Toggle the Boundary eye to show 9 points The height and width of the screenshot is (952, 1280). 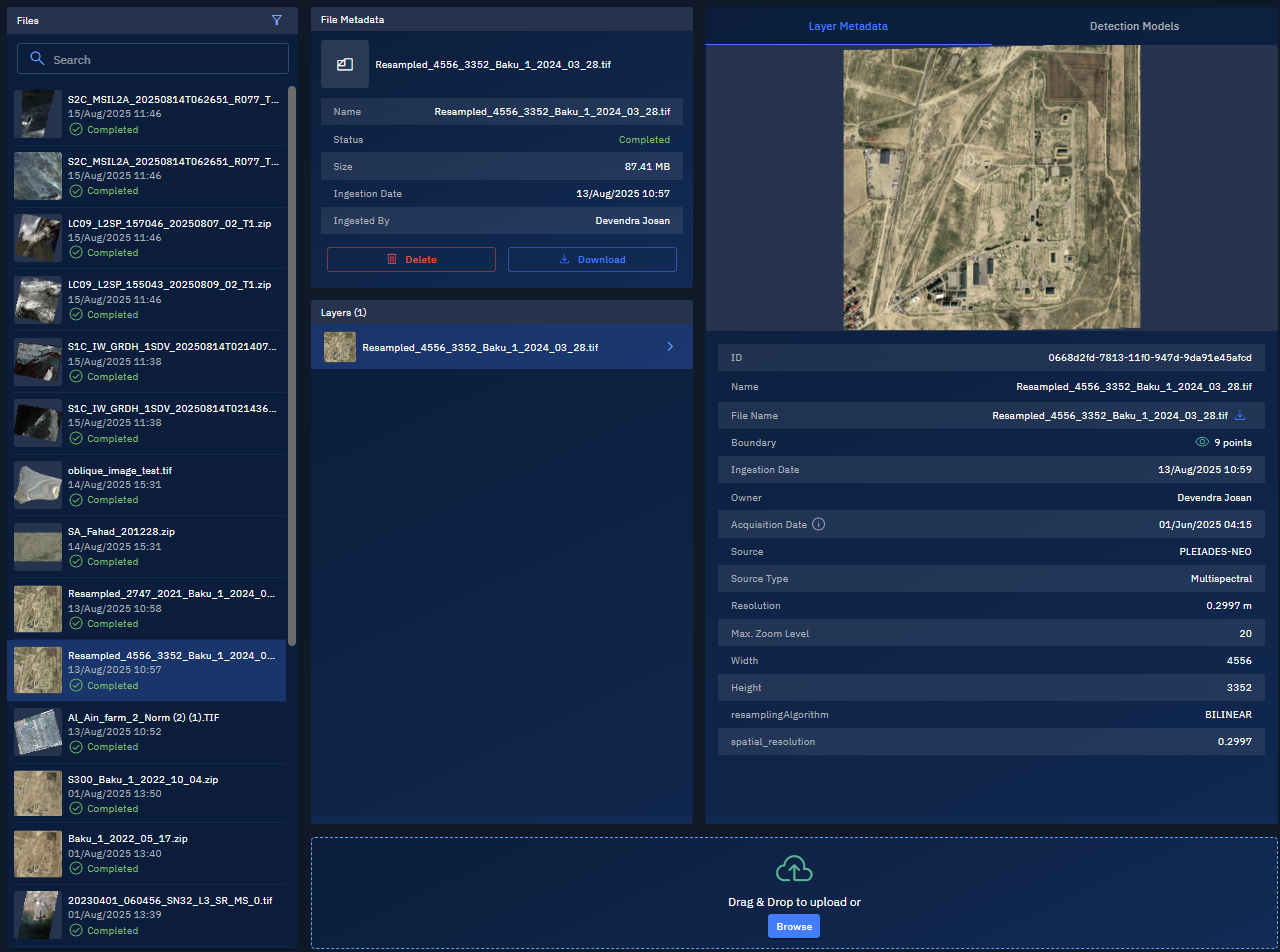(1200, 442)
